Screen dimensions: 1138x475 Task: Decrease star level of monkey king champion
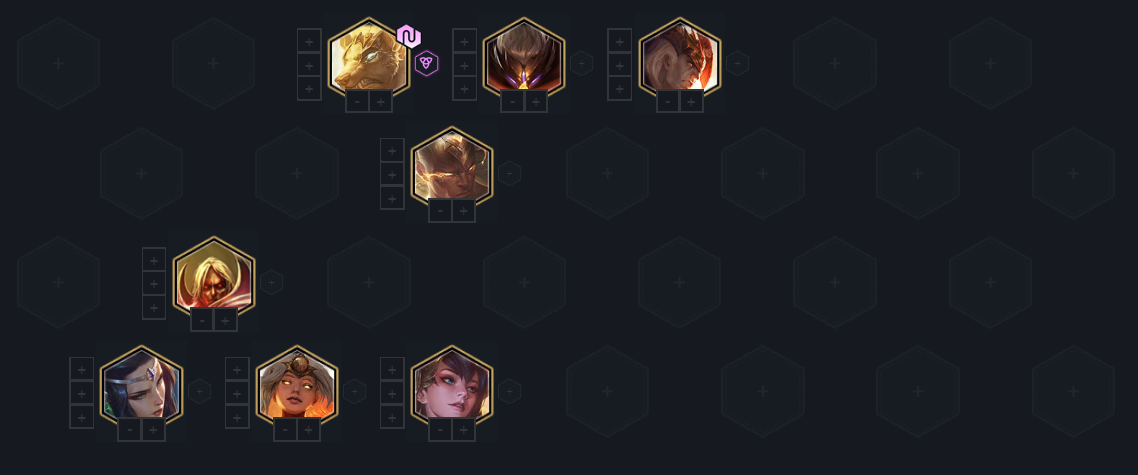coord(440,211)
